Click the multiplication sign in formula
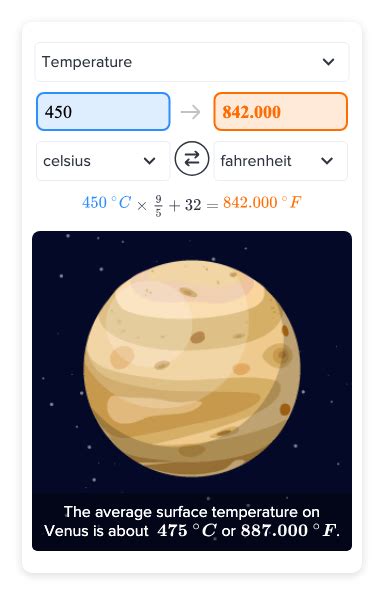The width and height of the screenshot is (384, 595). click(x=142, y=206)
